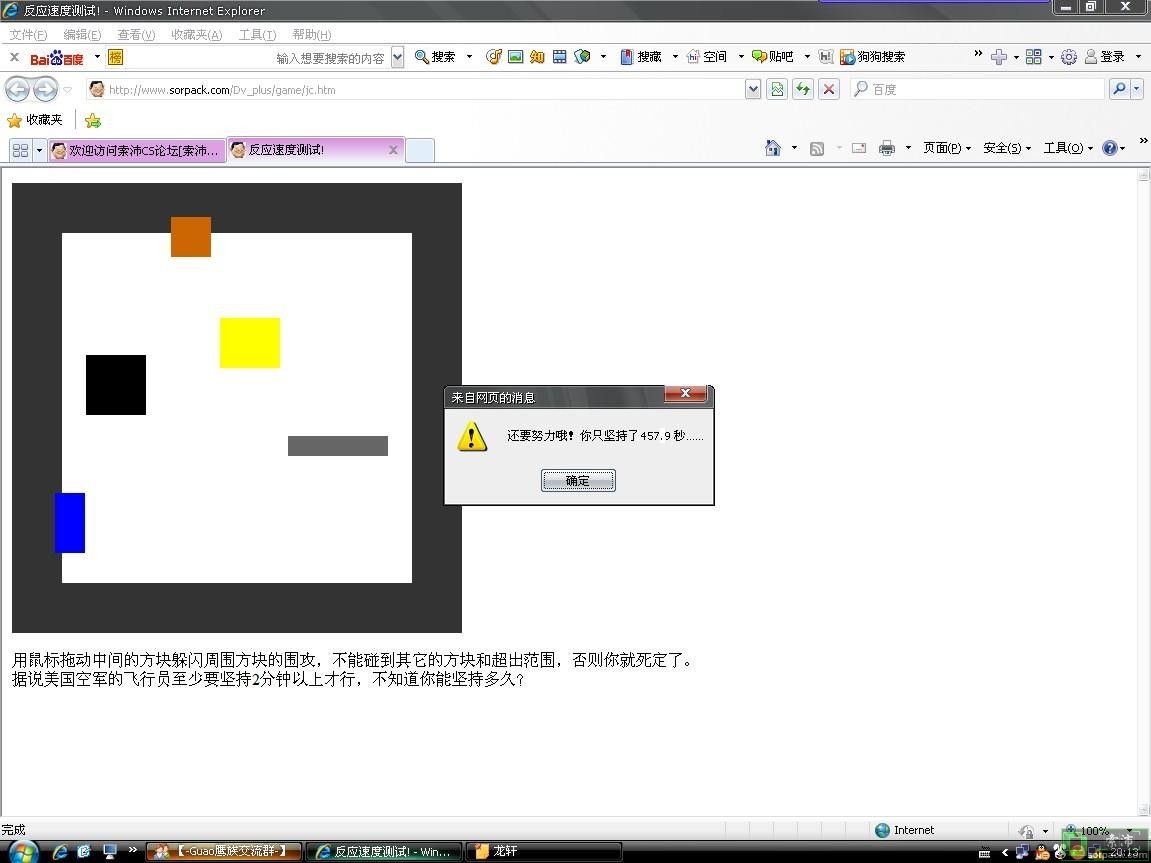Open the help question mark icon
1151x863 pixels.
1109,148
